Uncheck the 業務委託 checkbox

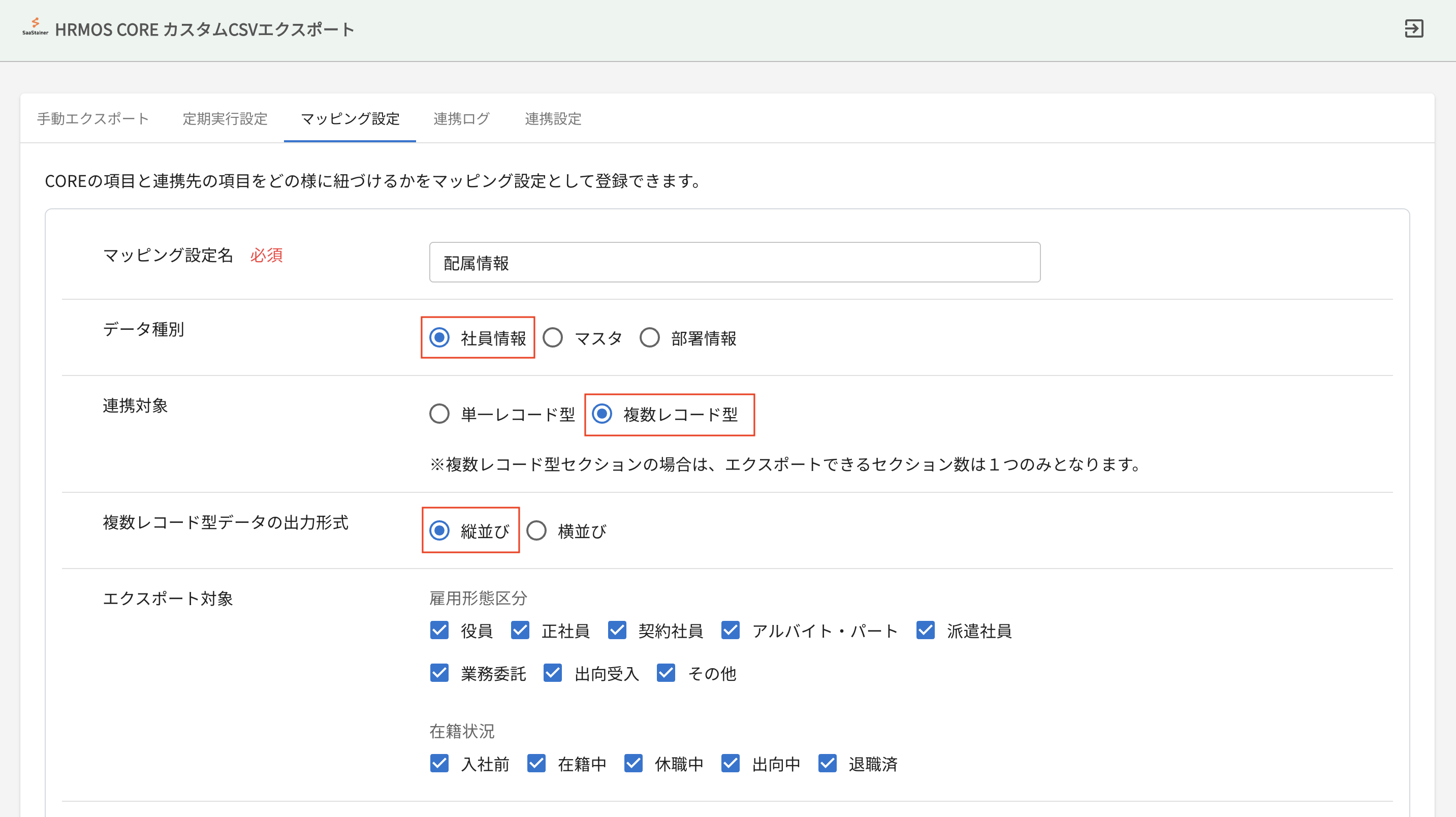coord(439,673)
